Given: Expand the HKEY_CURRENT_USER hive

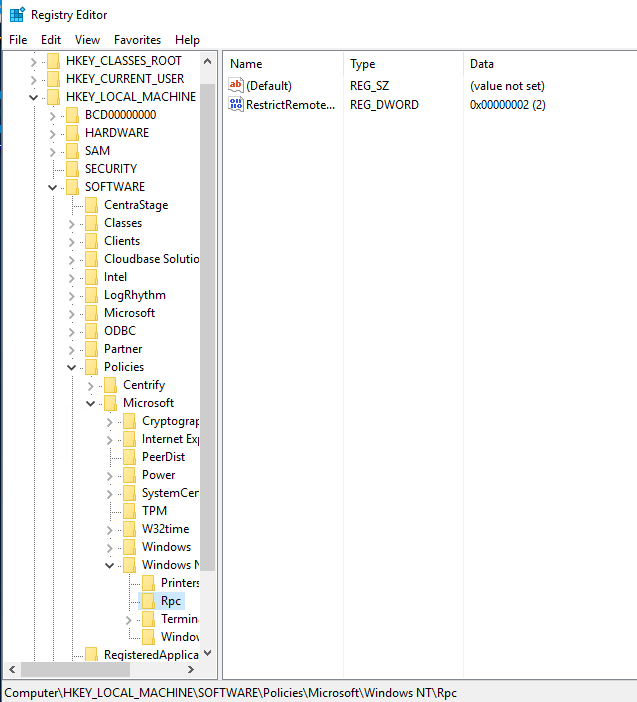Looking at the screenshot, I should [x=33, y=79].
